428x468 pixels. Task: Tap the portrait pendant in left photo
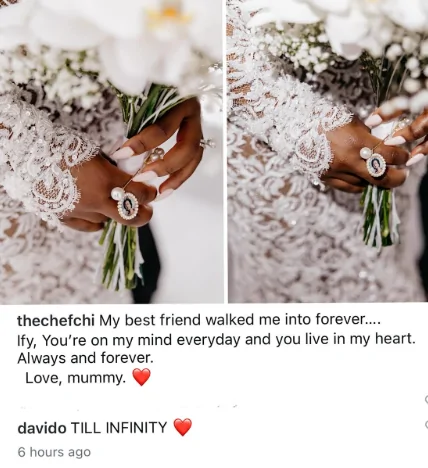tap(127, 206)
